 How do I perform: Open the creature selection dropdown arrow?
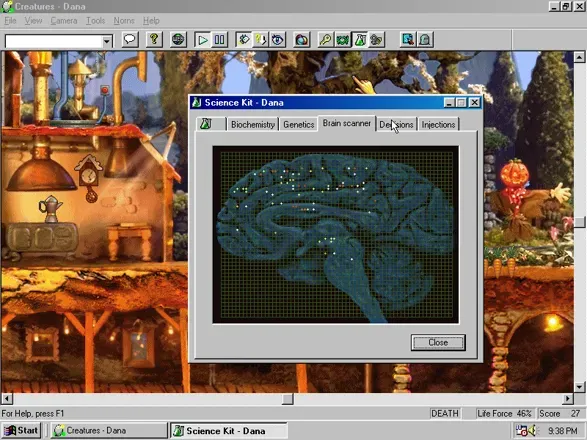tap(107, 41)
